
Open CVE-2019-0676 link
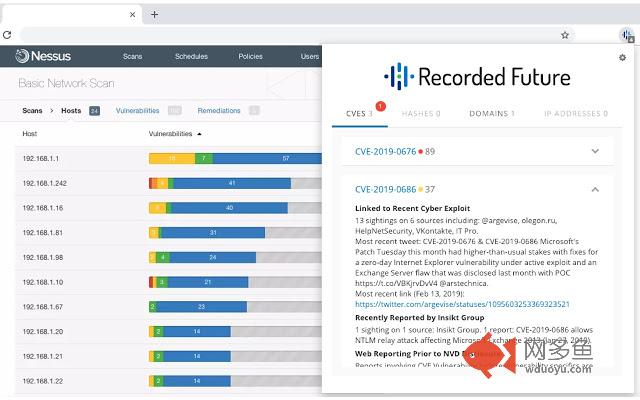coord(385,151)
